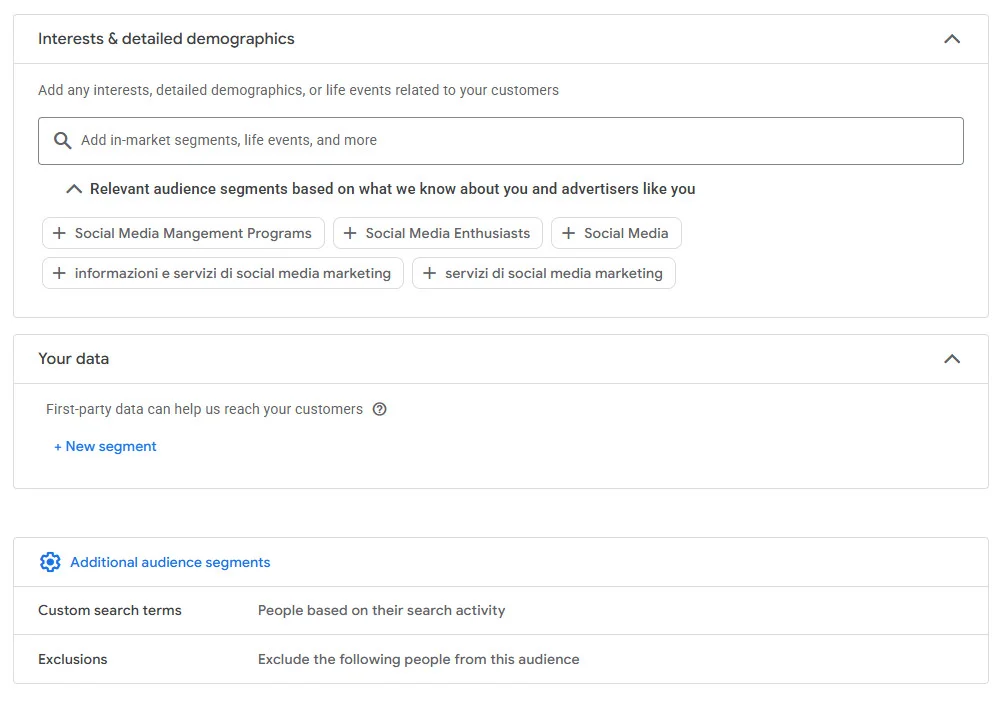Click the search magnifier icon
The height and width of the screenshot is (710, 1006).
pyautogui.click(x=62, y=141)
